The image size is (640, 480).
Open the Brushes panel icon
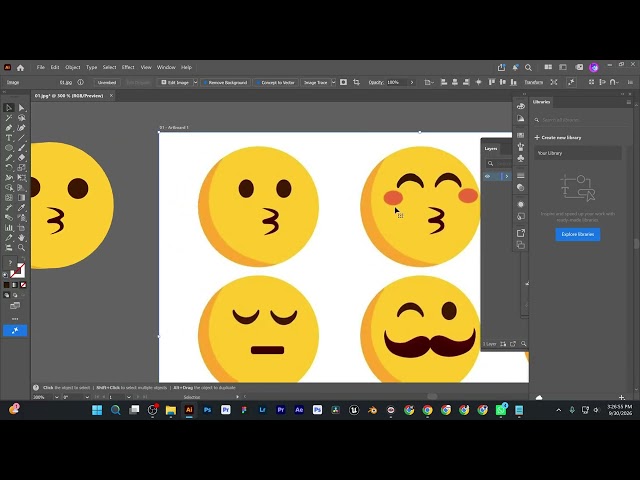tap(521, 147)
